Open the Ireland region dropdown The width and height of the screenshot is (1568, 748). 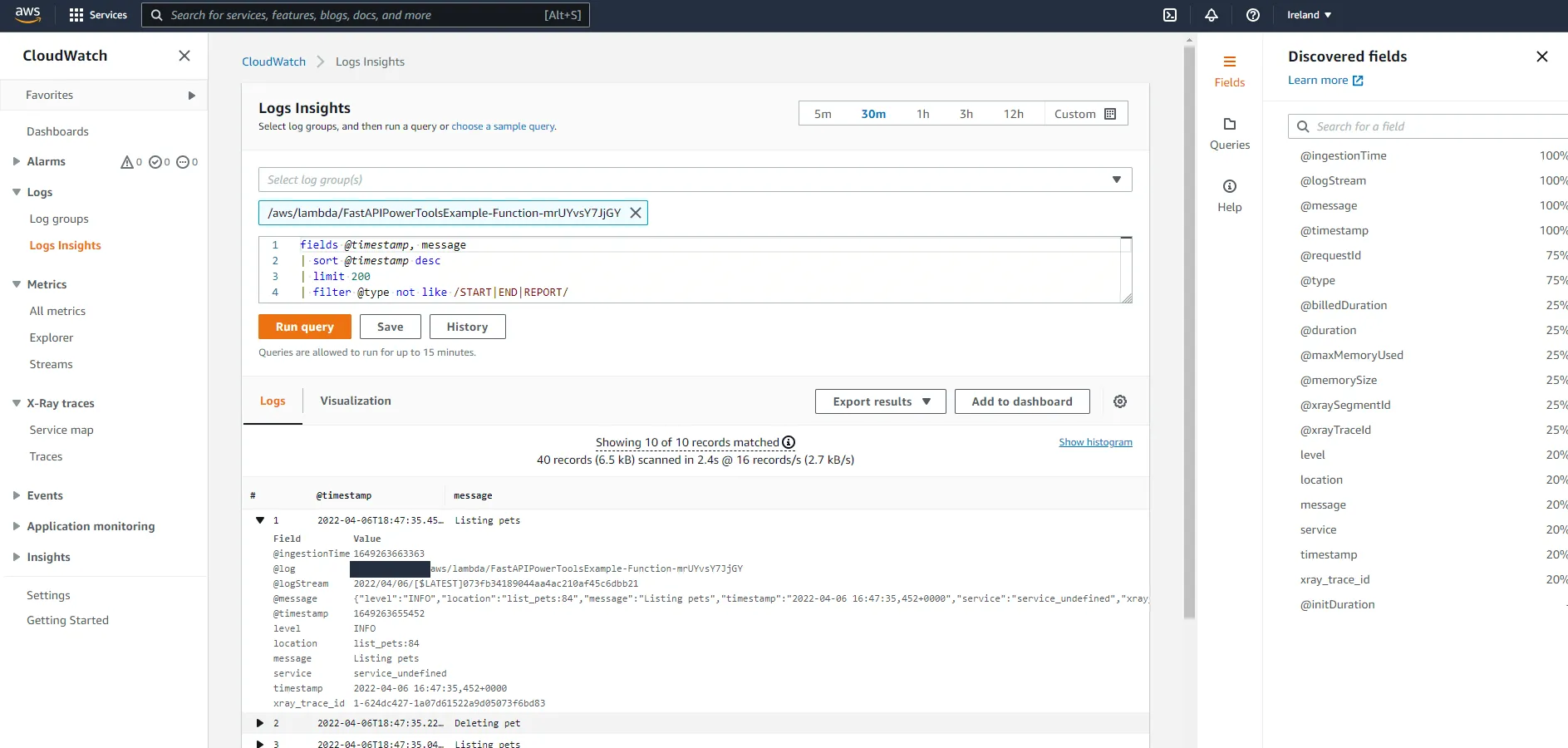(x=1307, y=15)
